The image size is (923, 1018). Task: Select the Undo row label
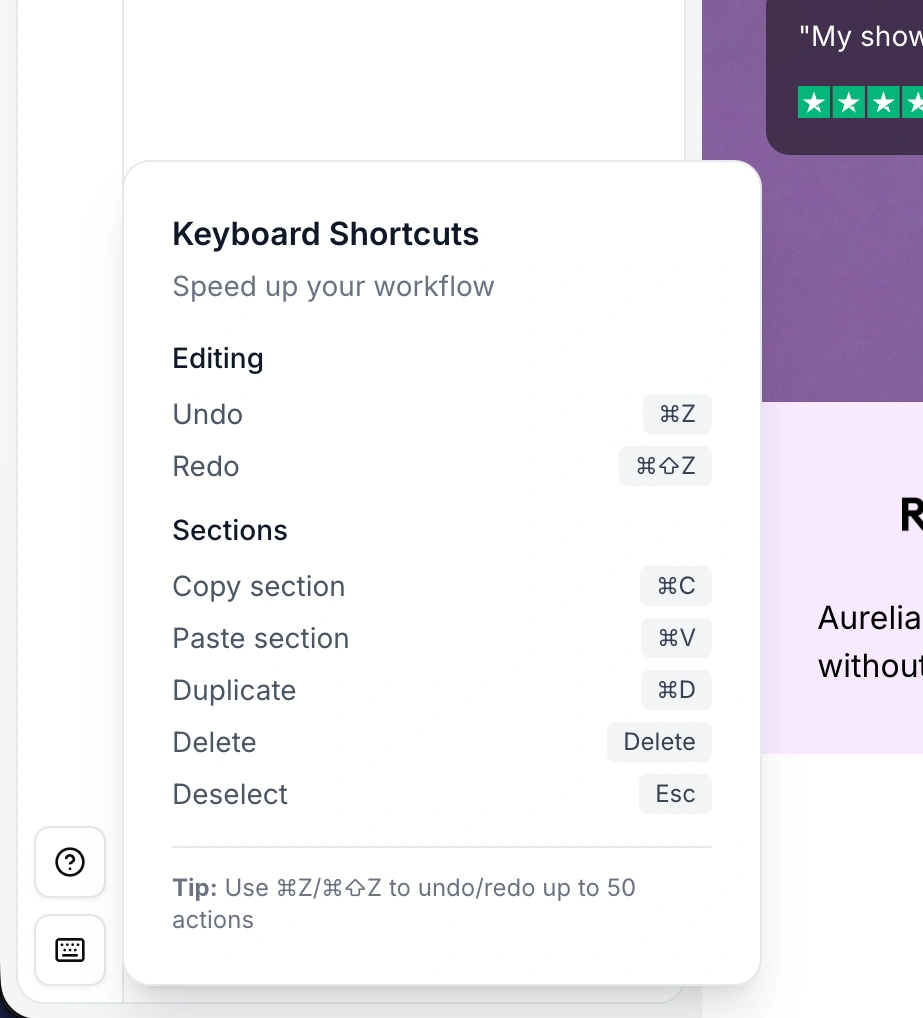click(x=208, y=414)
